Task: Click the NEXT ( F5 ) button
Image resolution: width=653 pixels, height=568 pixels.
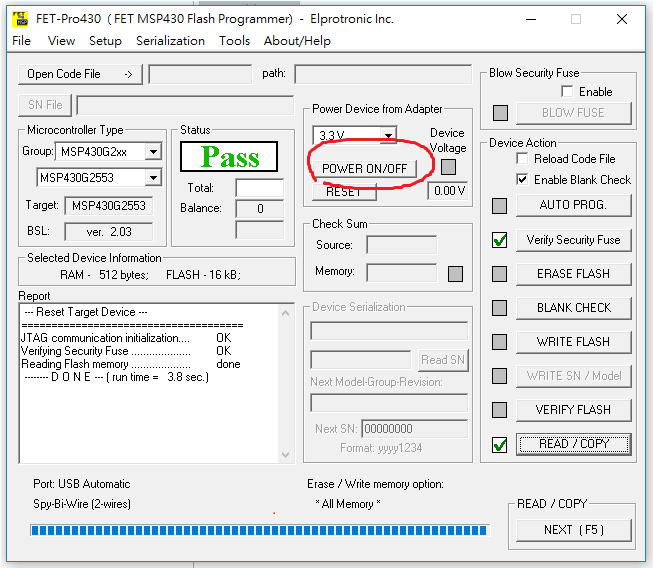Action: point(573,530)
